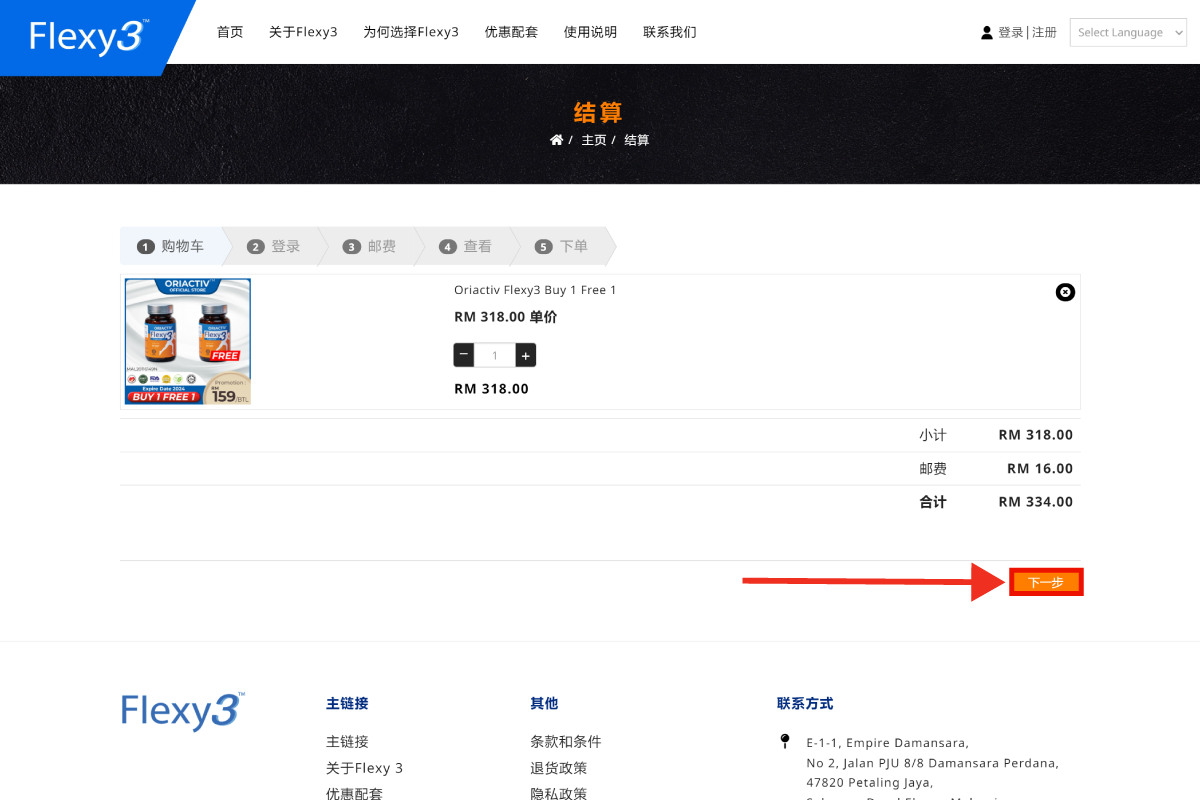Open 关于Flexy3 menu item
The image size is (1200, 800).
pyautogui.click(x=303, y=32)
